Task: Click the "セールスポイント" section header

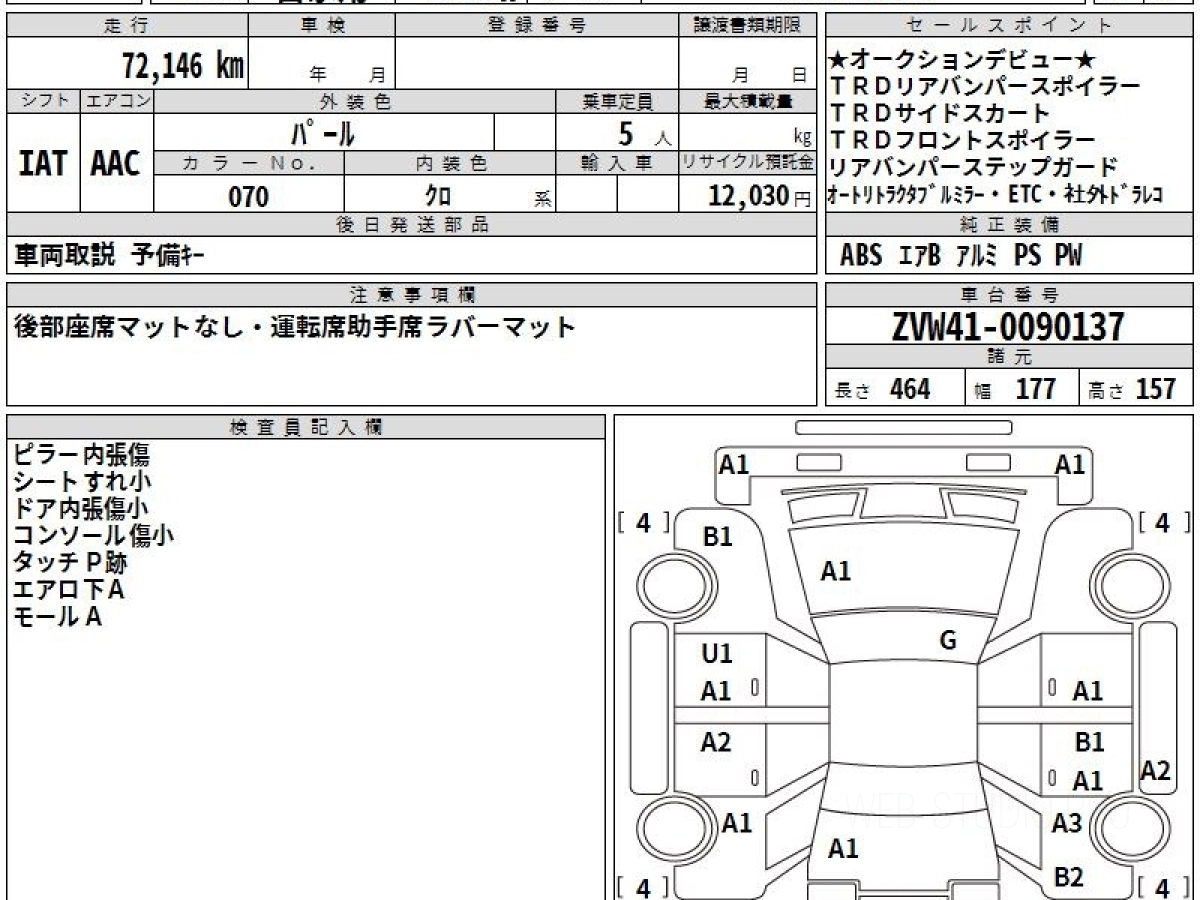Action: [1010, 26]
